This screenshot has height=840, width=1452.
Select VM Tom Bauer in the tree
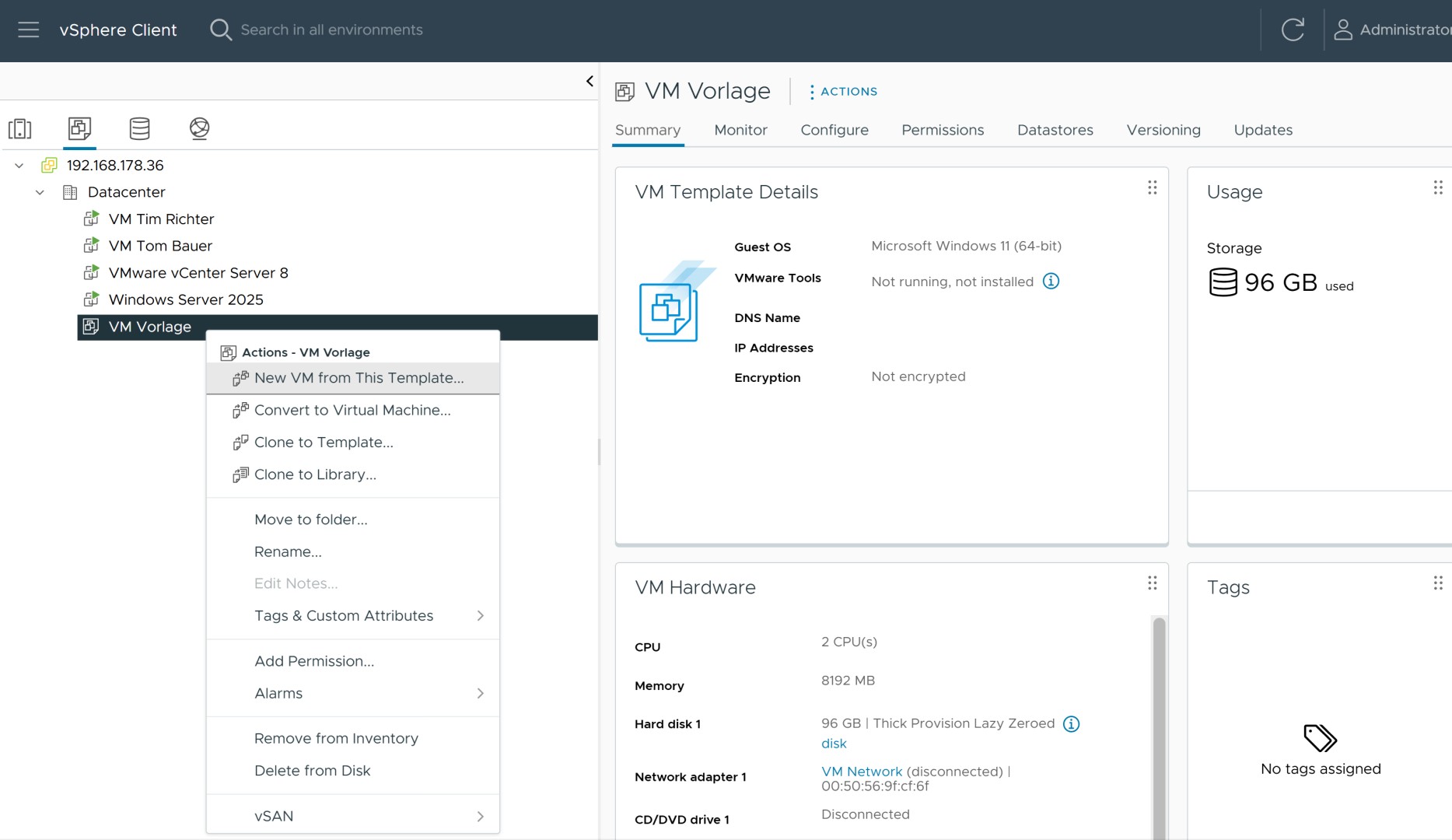(x=160, y=246)
